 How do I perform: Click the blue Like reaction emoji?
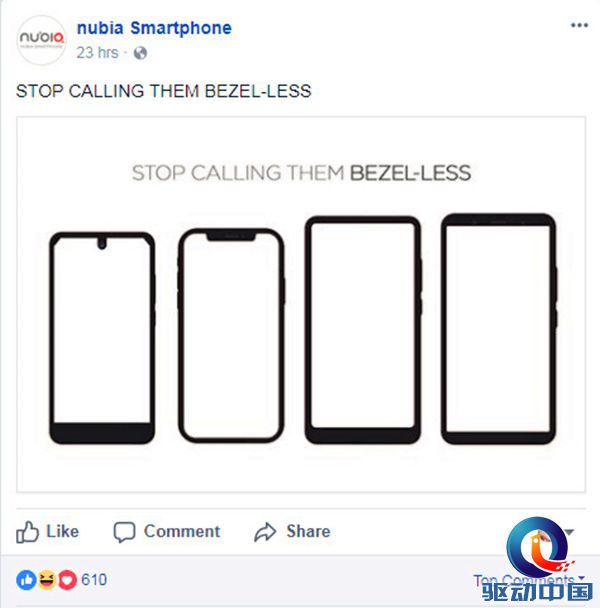tap(26, 580)
